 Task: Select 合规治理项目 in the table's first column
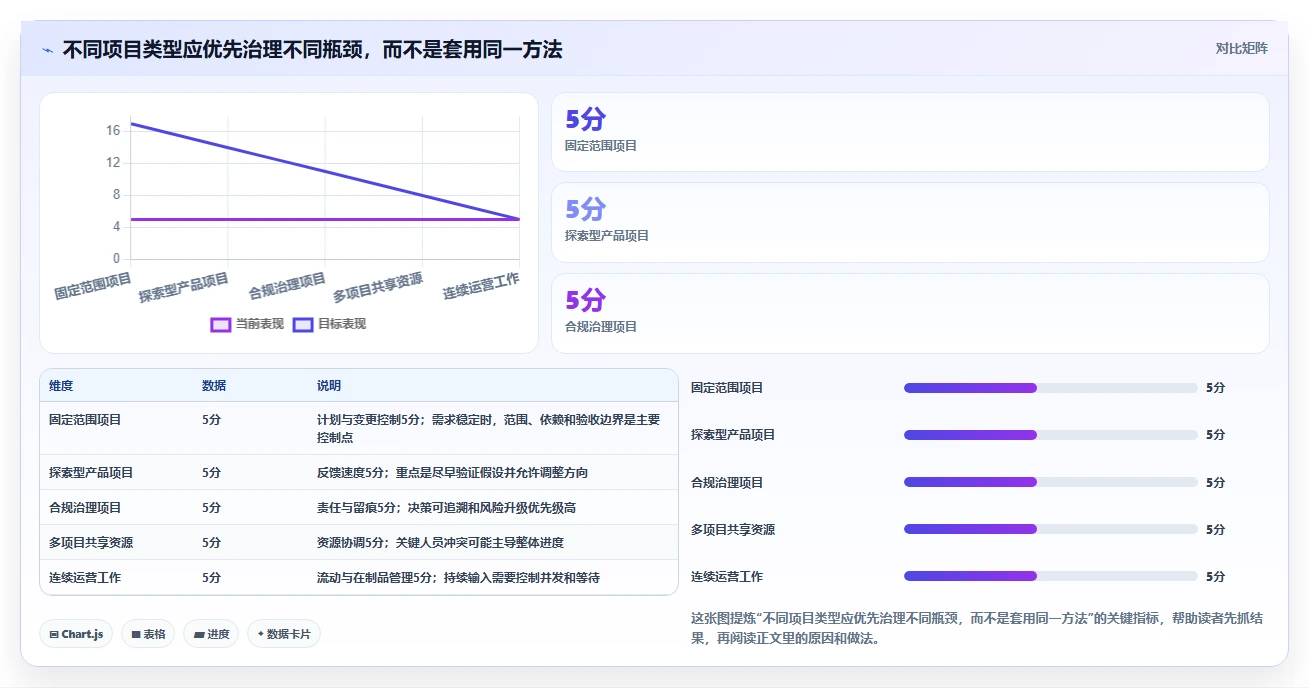click(x=85, y=507)
